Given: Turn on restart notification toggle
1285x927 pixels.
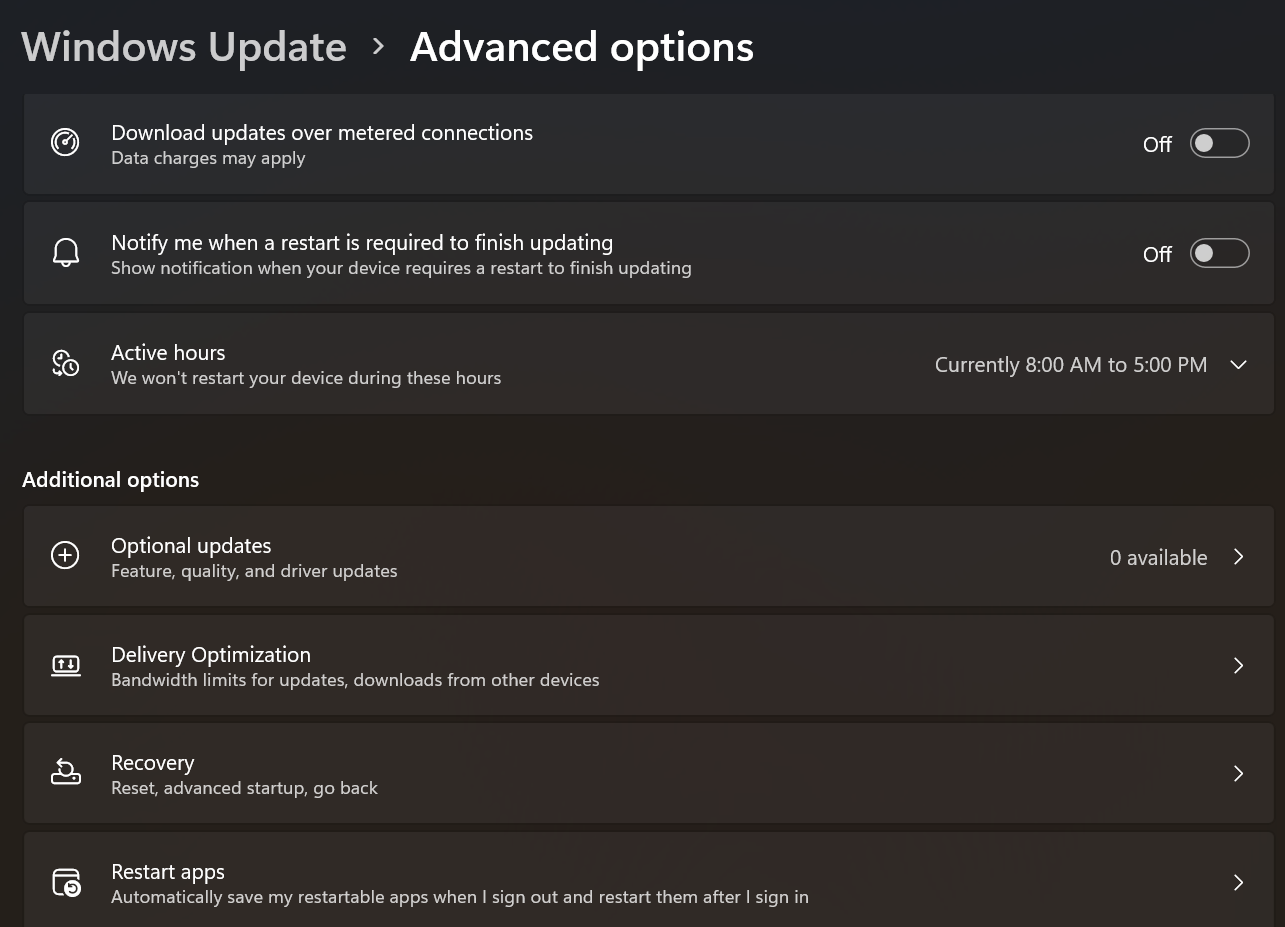Looking at the screenshot, I should coord(1219,253).
